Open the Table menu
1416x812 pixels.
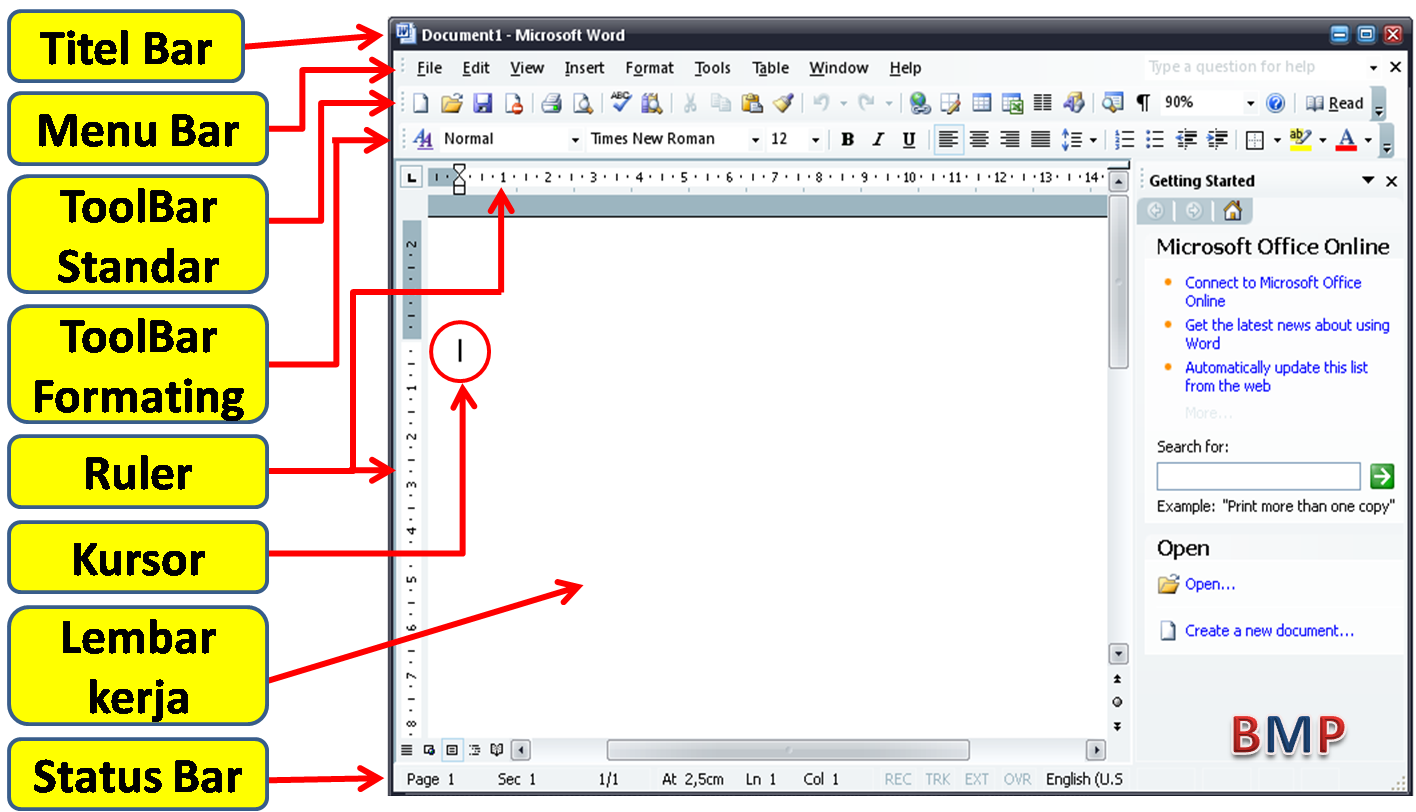[x=771, y=68]
